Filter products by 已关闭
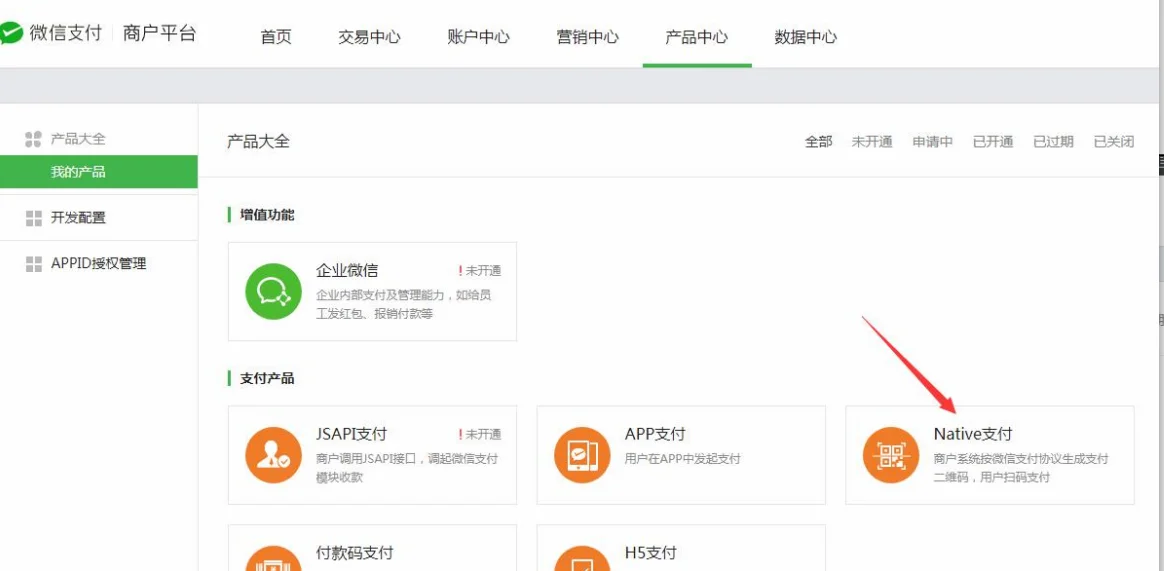1164x571 pixels. (1114, 142)
